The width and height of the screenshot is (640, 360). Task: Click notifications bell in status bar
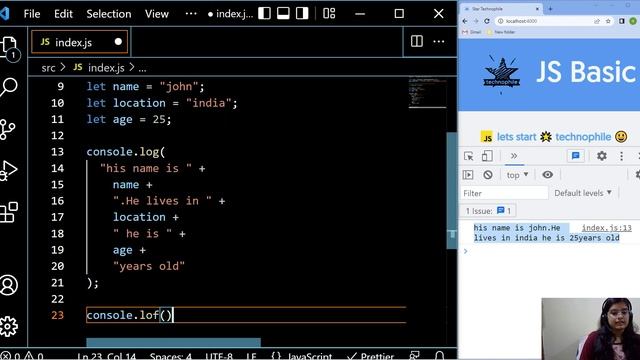click(x=440, y=356)
